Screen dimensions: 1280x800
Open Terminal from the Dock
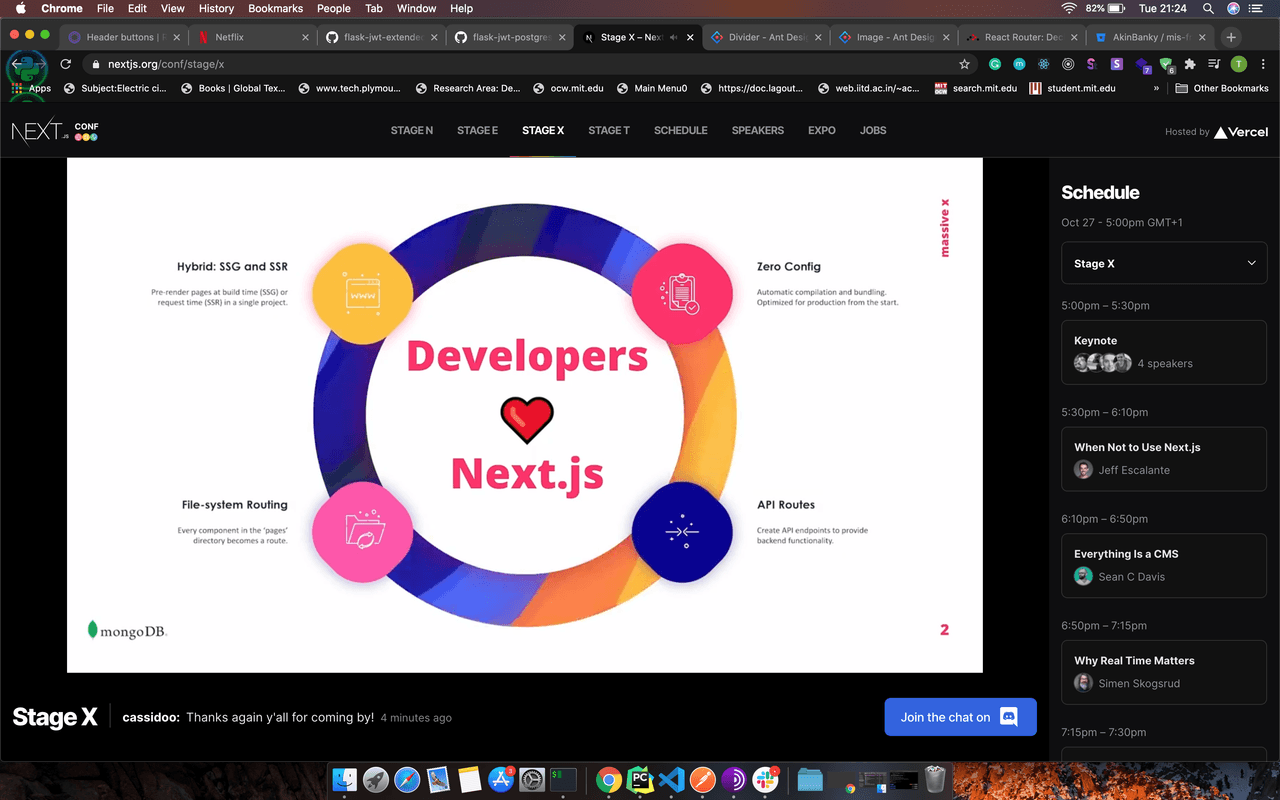(x=563, y=779)
